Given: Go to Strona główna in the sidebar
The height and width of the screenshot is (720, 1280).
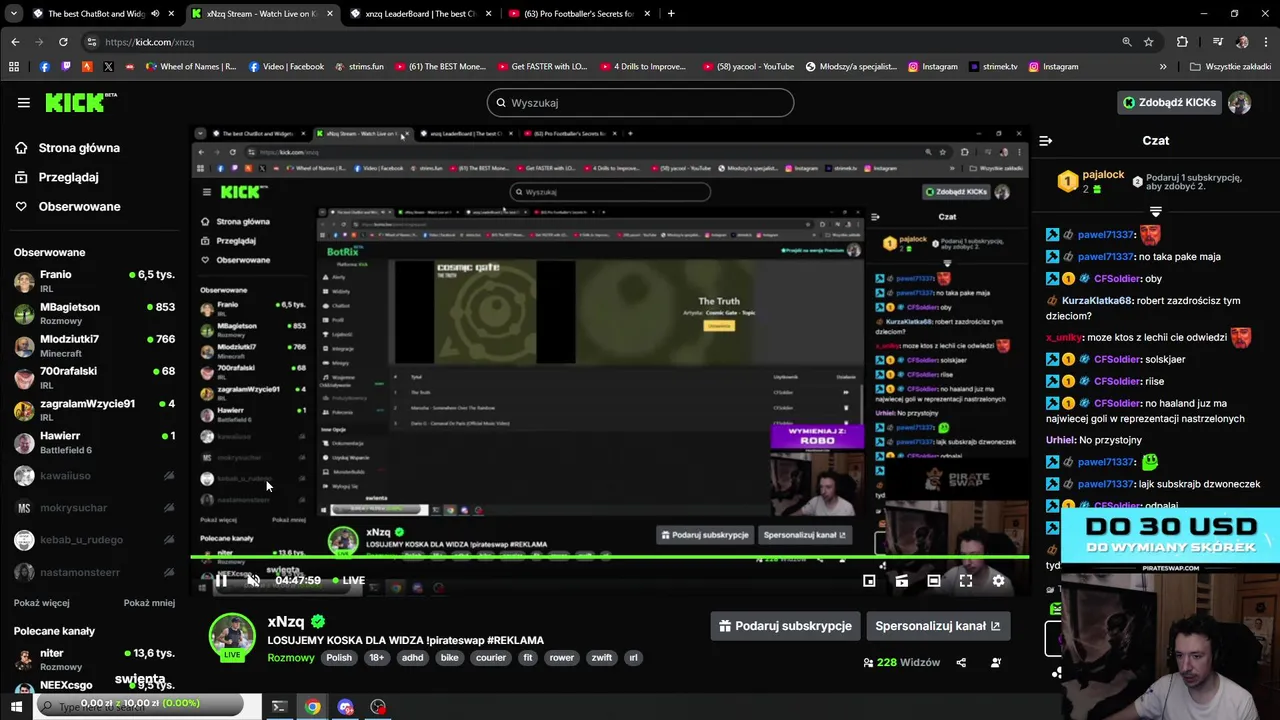Looking at the screenshot, I should point(68,148).
